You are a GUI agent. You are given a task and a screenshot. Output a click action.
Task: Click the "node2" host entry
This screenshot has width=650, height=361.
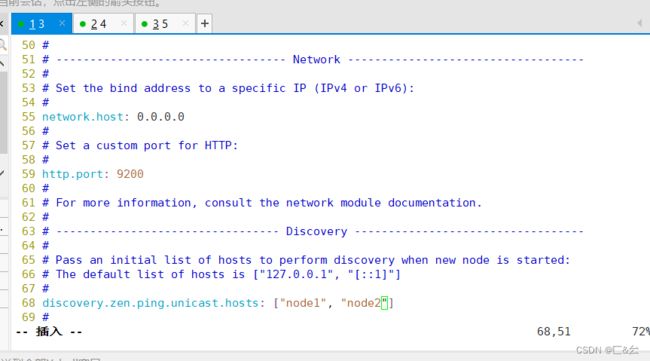pyautogui.click(x=364, y=303)
